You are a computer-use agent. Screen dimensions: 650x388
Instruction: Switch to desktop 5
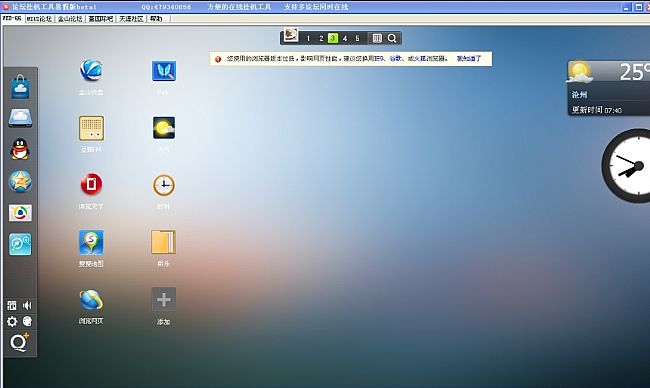(357, 38)
